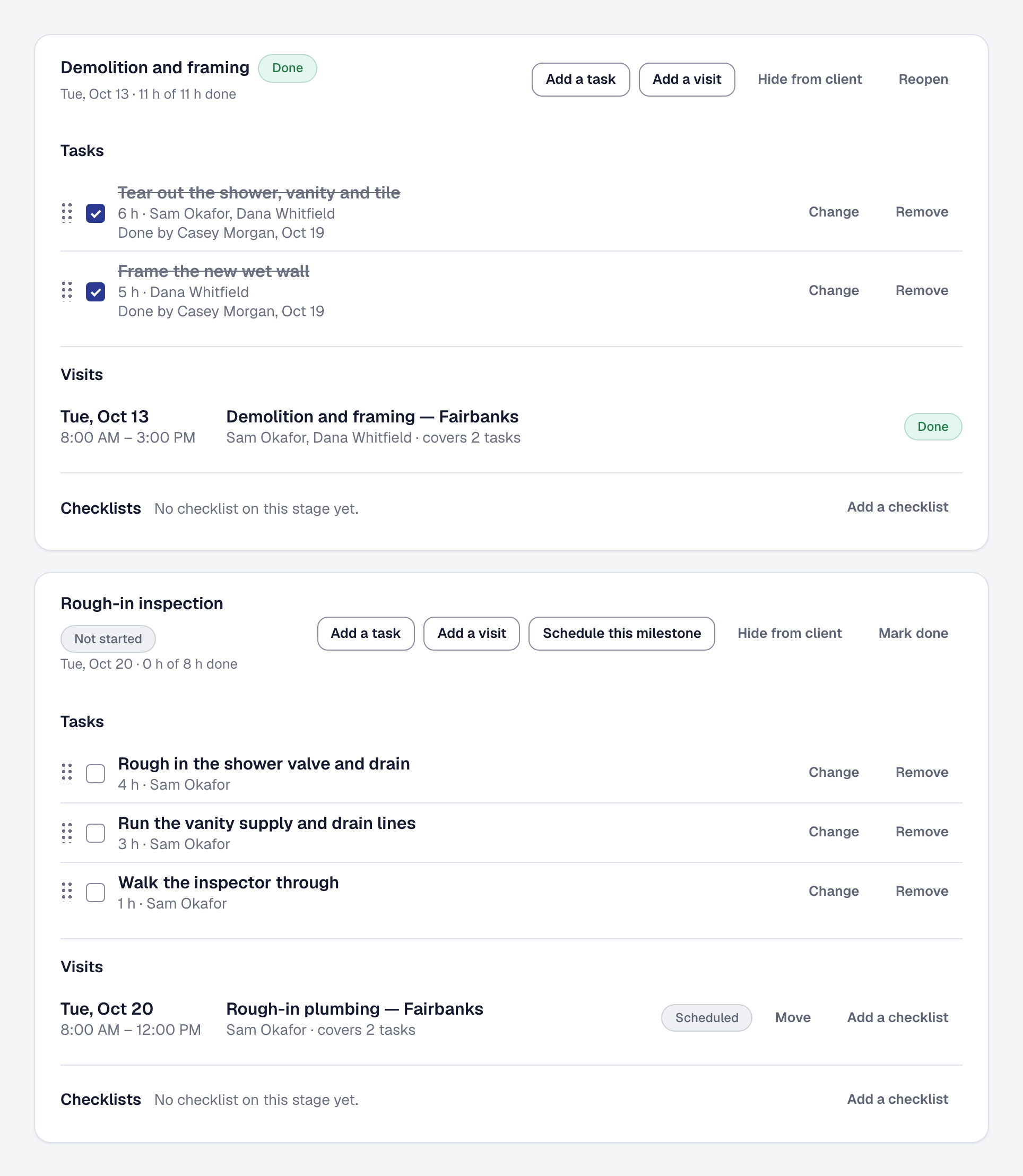Image resolution: width=1023 pixels, height=1176 pixels.
Task: Grab the drag handle for Rough in the shower valve
Action: pos(67,774)
